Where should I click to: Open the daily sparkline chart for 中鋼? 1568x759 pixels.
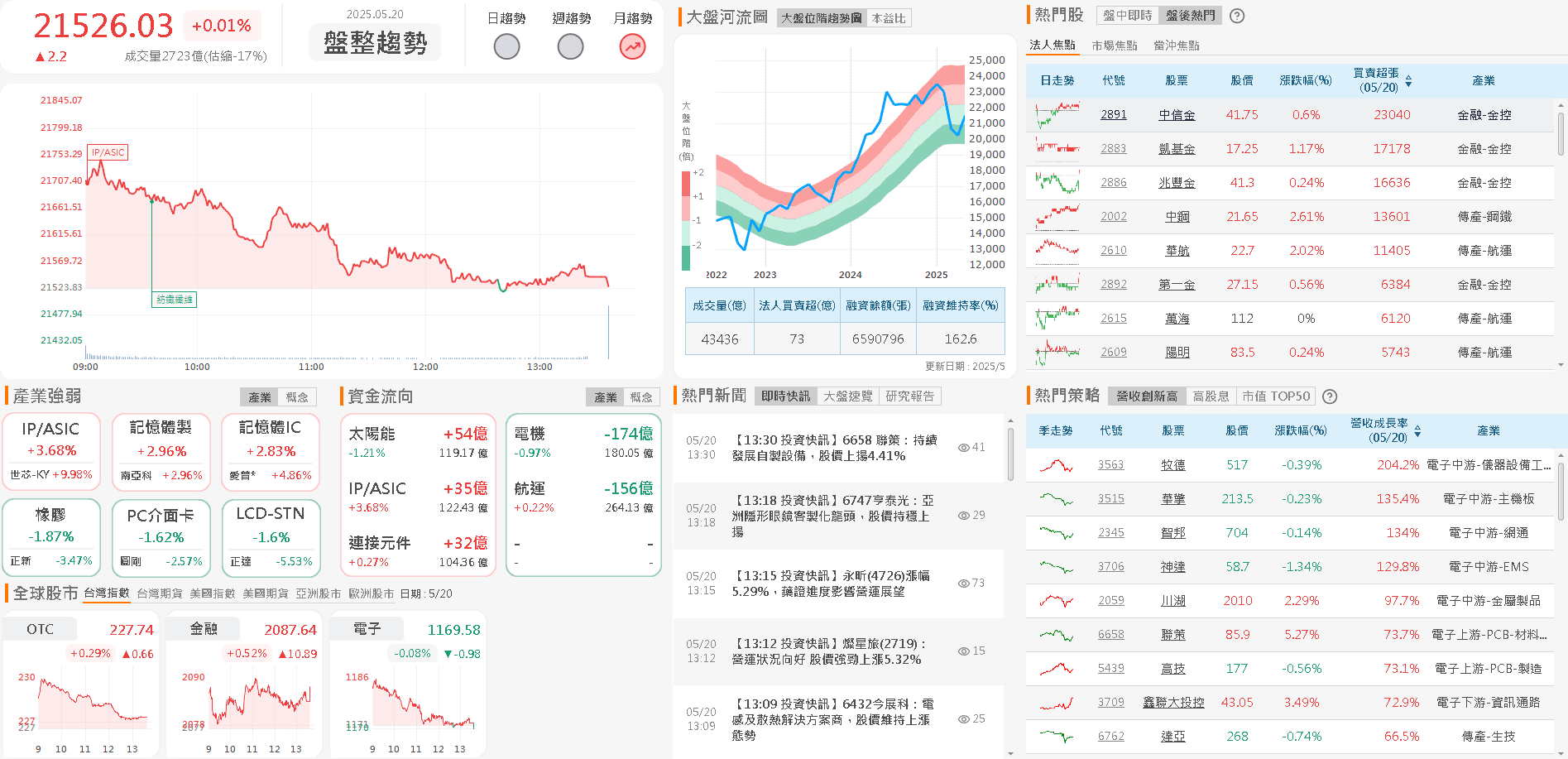tap(1057, 217)
